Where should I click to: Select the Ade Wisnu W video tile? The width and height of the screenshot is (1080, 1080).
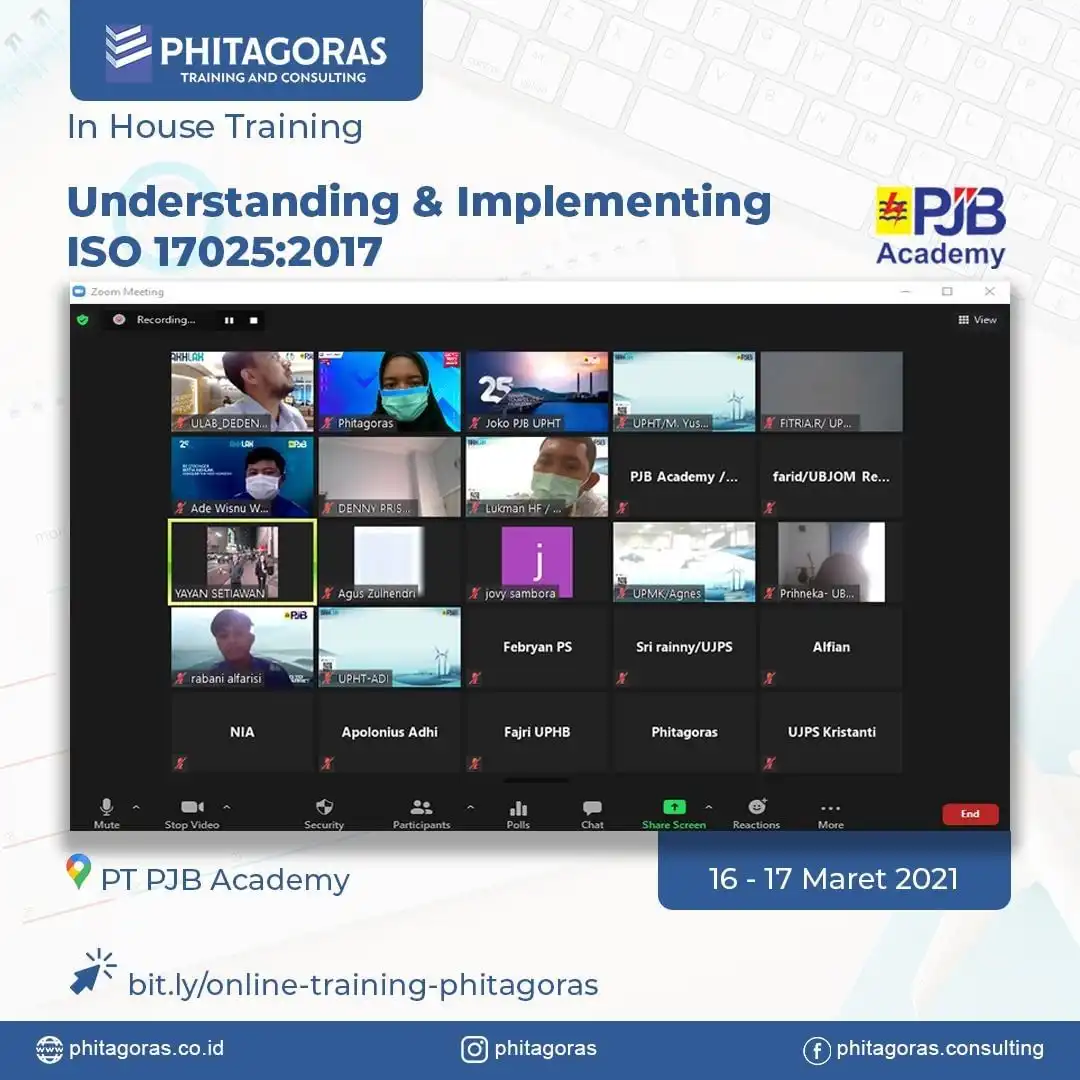[242, 477]
